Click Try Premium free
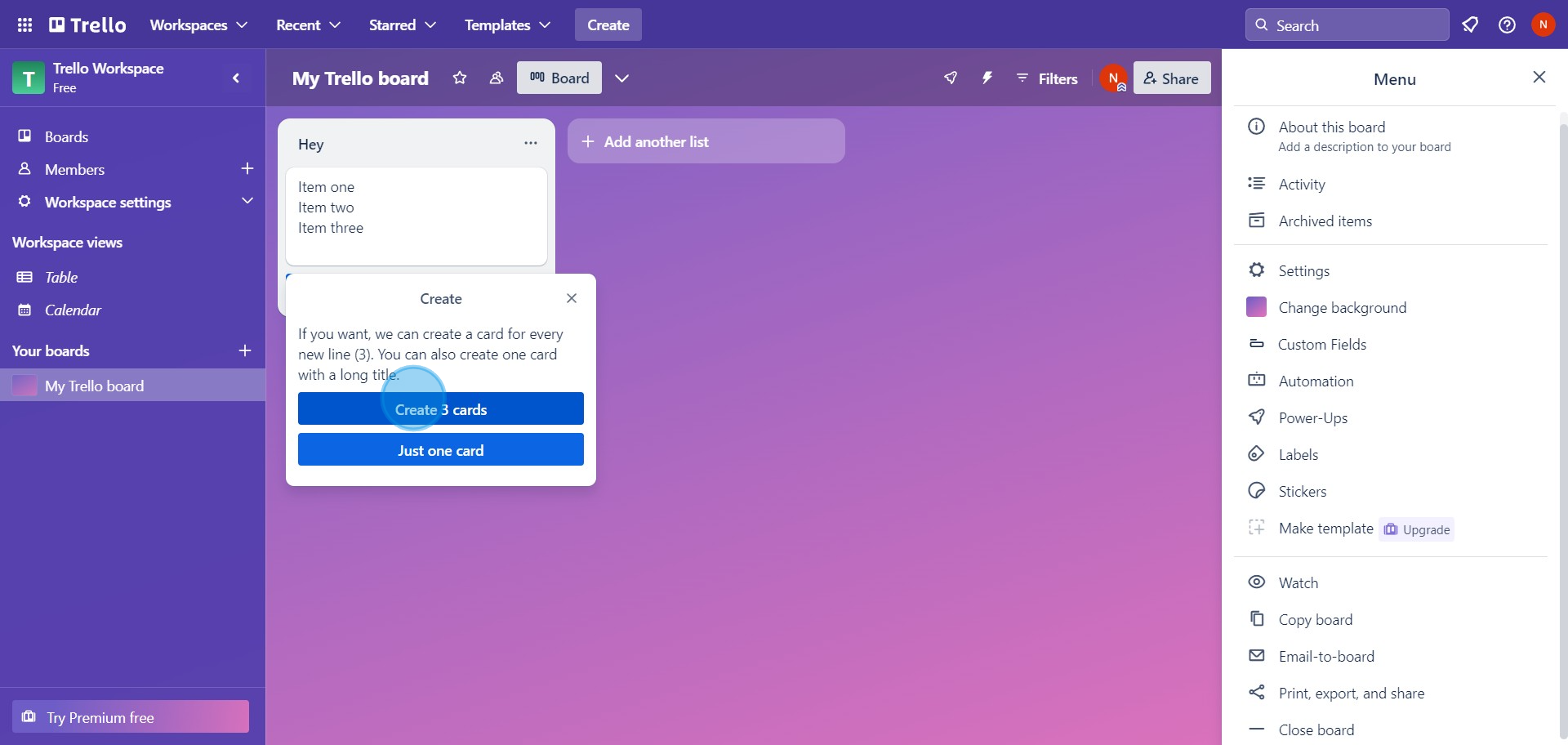1568x745 pixels. (x=131, y=716)
